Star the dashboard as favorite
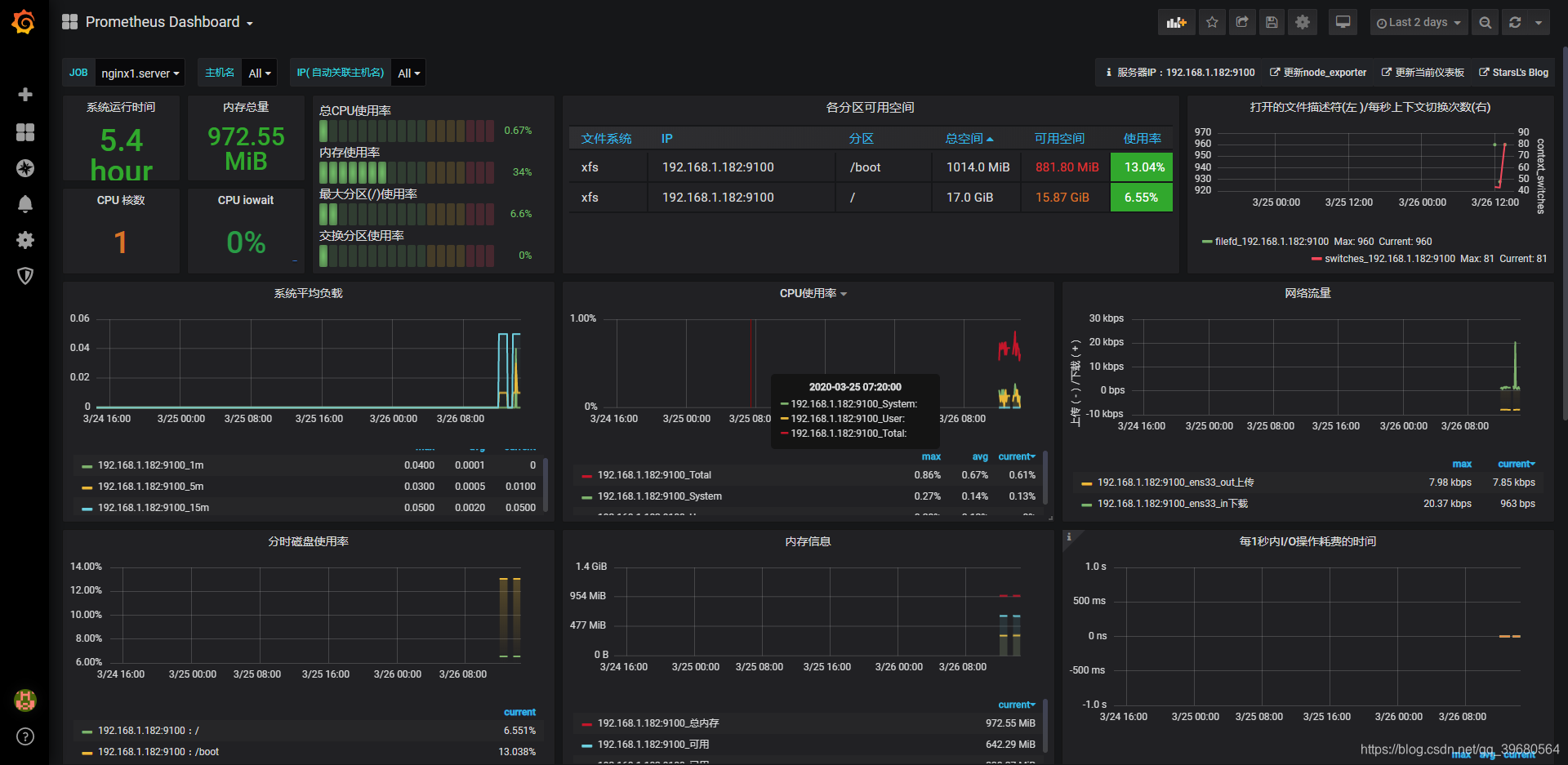 [x=1212, y=22]
